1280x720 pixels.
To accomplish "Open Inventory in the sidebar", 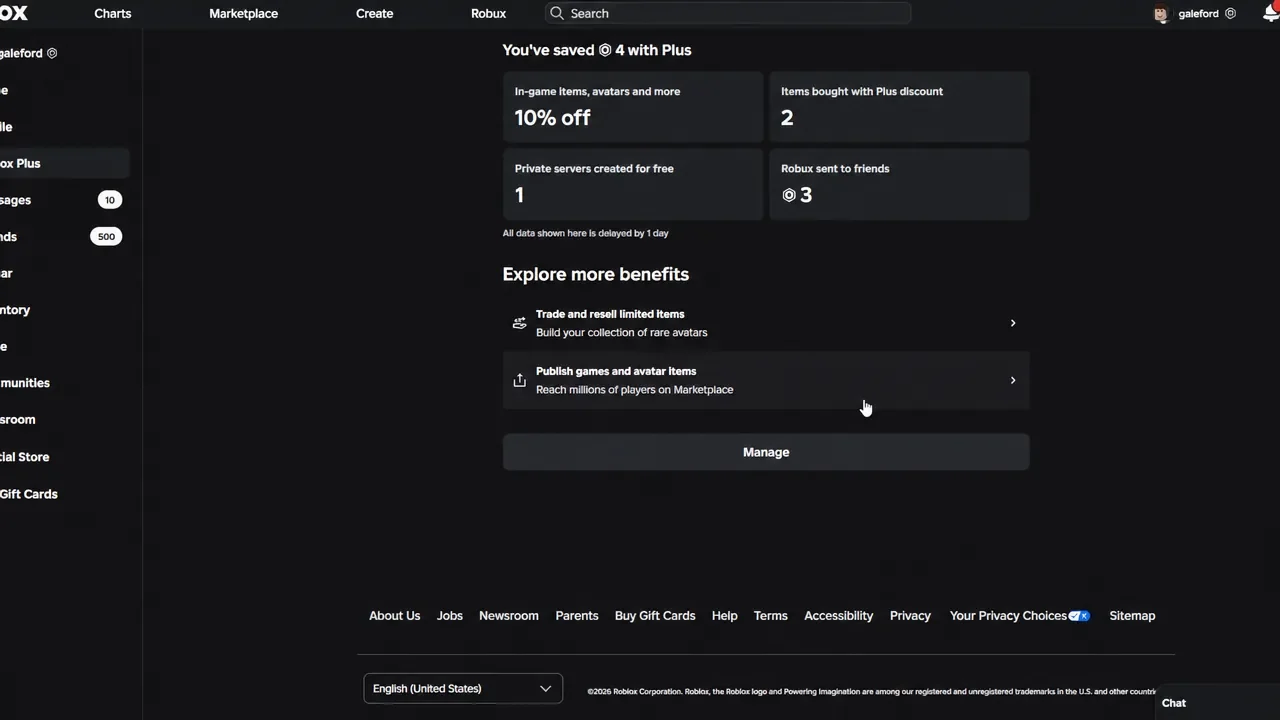I will [x=15, y=310].
